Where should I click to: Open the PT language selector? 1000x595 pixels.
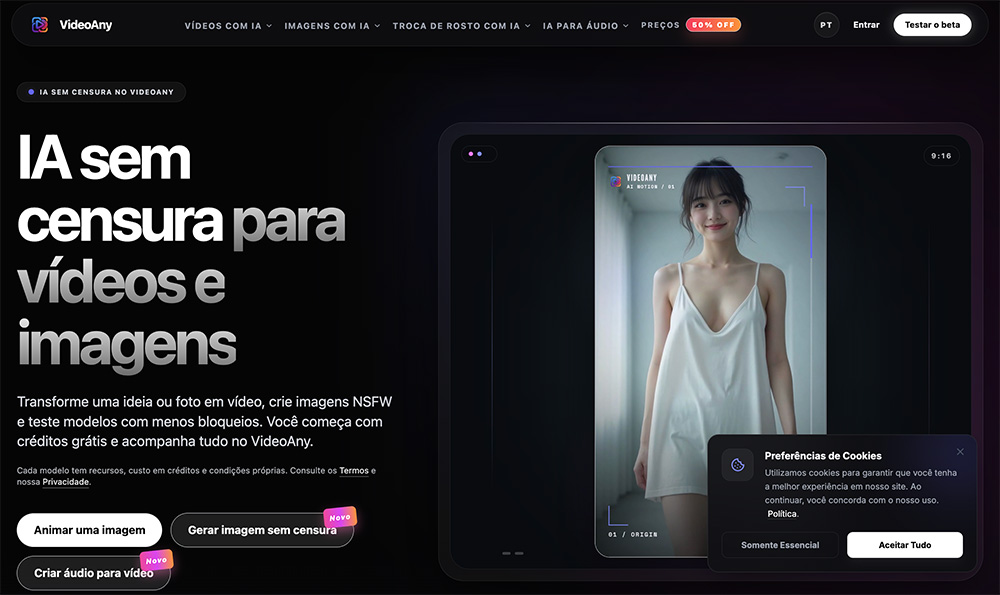pos(826,25)
